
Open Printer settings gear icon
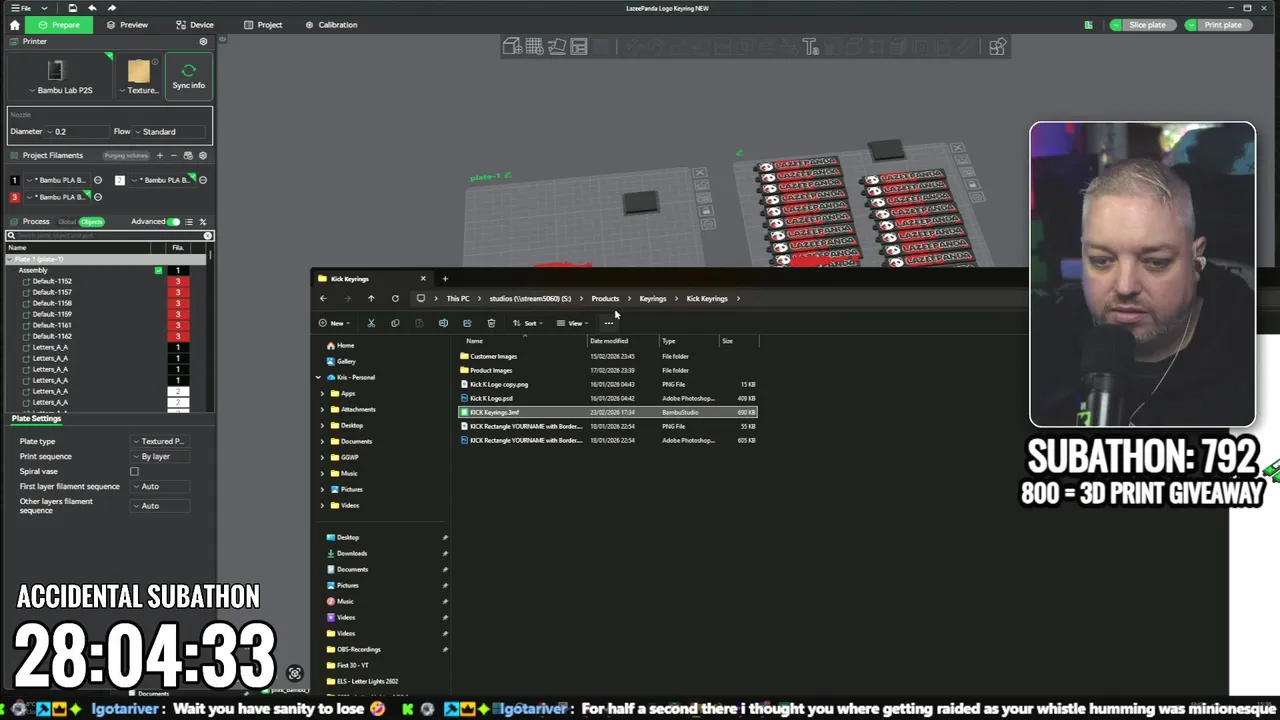pyautogui.click(x=204, y=42)
